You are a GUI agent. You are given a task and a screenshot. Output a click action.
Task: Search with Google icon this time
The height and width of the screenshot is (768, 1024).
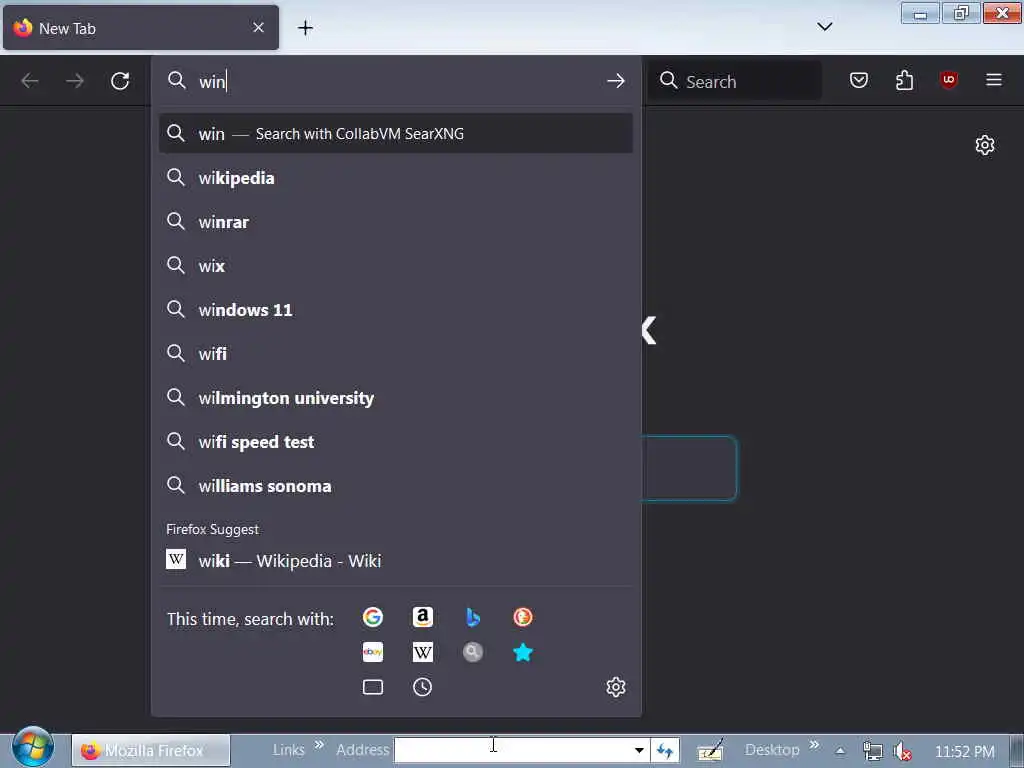pyautogui.click(x=373, y=617)
